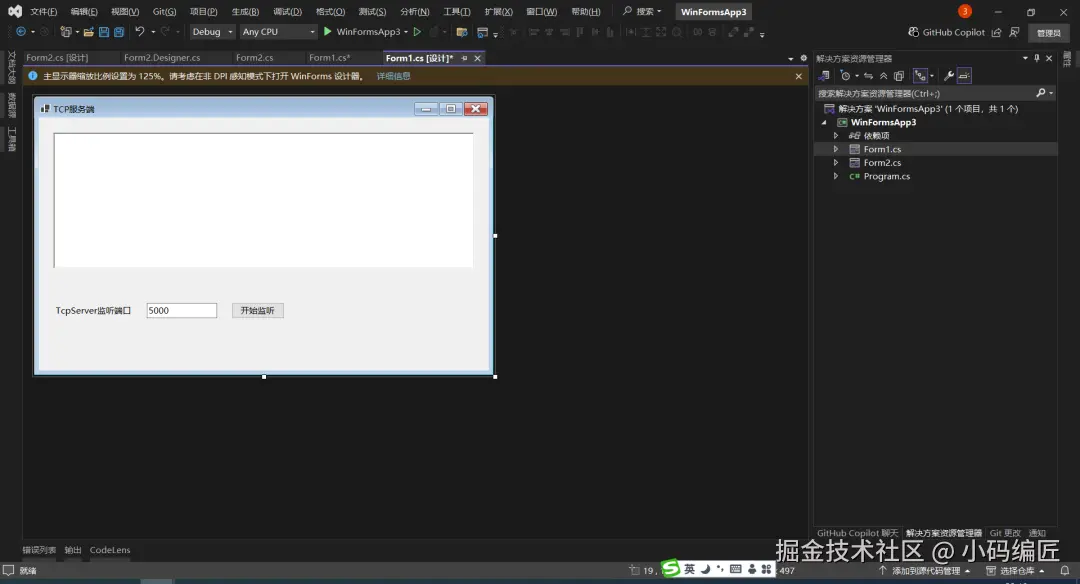Viewport: 1080px width, 584px height.
Task: Open the 调试(D) menu
Action: pyautogui.click(x=287, y=12)
